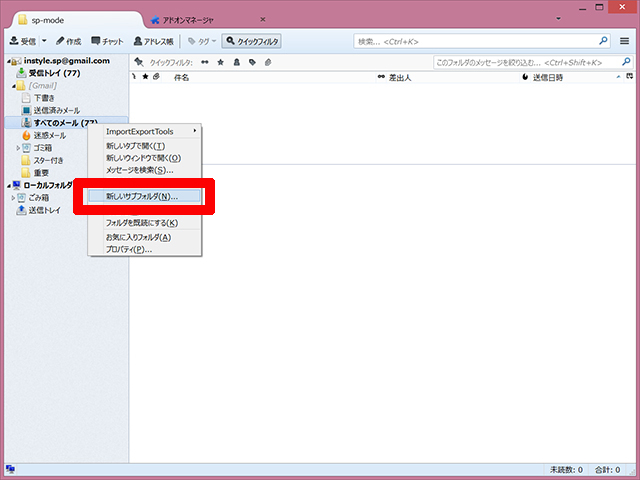Choose メッセージを検索(S)... menu item
640x480 pixels.
pyautogui.click(x=145, y=170)
